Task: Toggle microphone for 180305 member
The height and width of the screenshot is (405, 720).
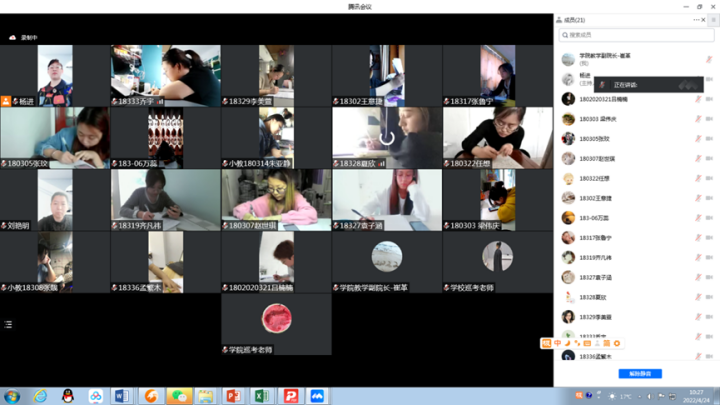Action: point(698,139)
